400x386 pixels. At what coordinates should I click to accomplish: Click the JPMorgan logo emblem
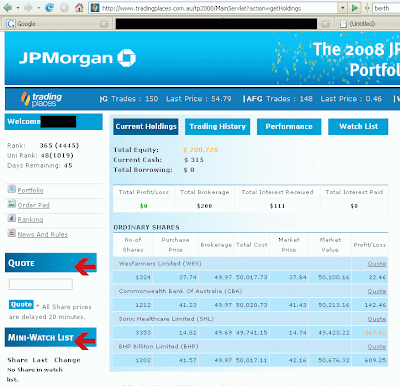[x=127, y=58]
